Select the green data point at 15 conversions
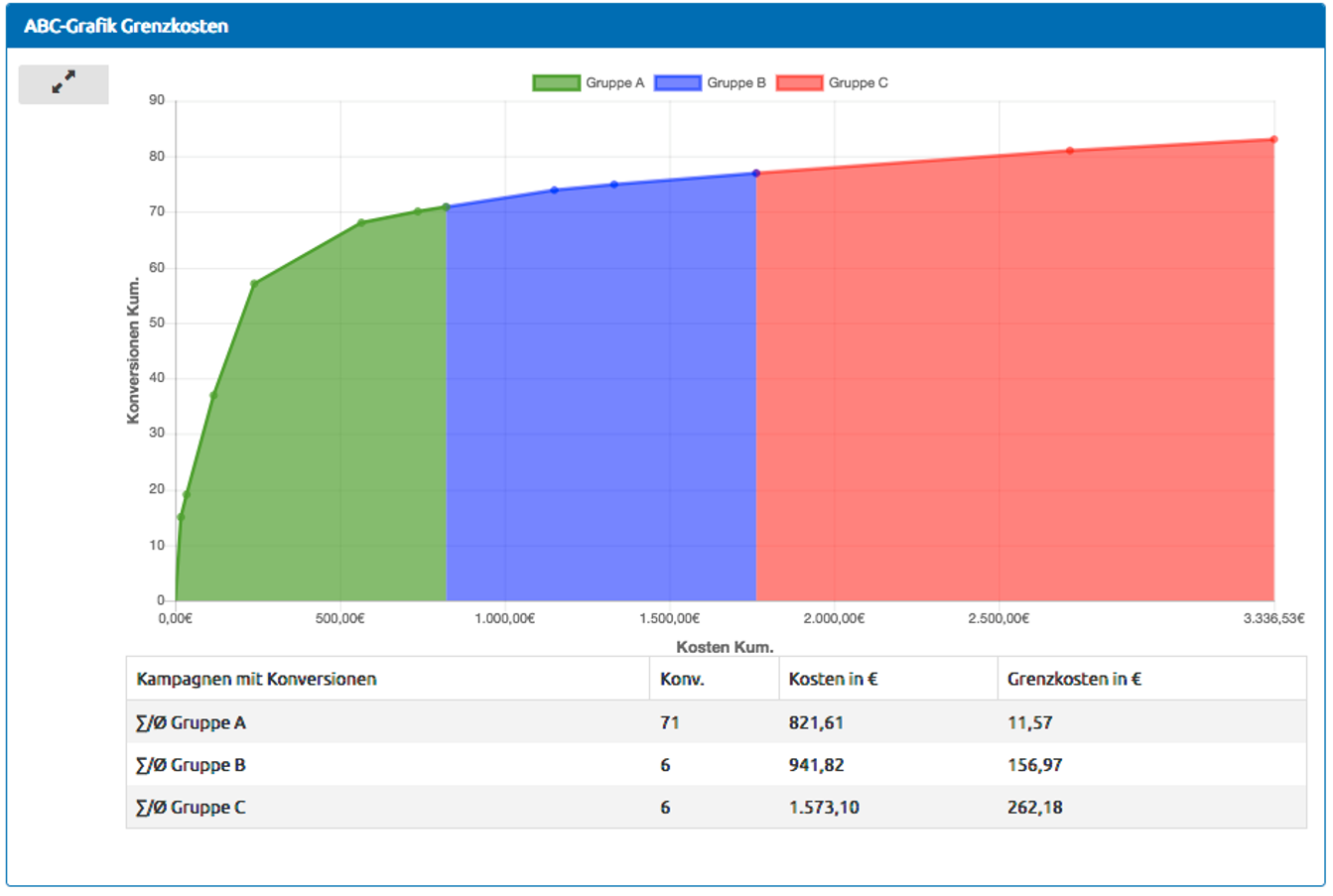 (181, 517)
